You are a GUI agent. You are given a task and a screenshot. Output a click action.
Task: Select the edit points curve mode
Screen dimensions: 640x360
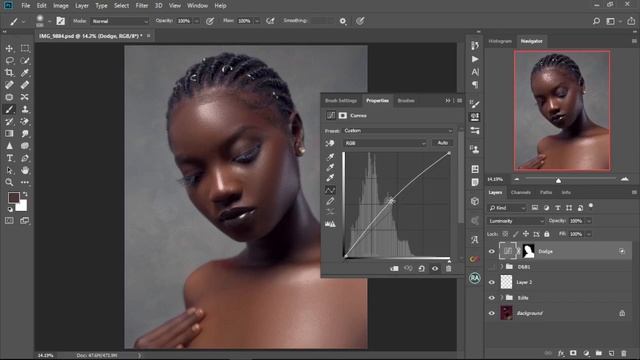[x=330, y=190]
